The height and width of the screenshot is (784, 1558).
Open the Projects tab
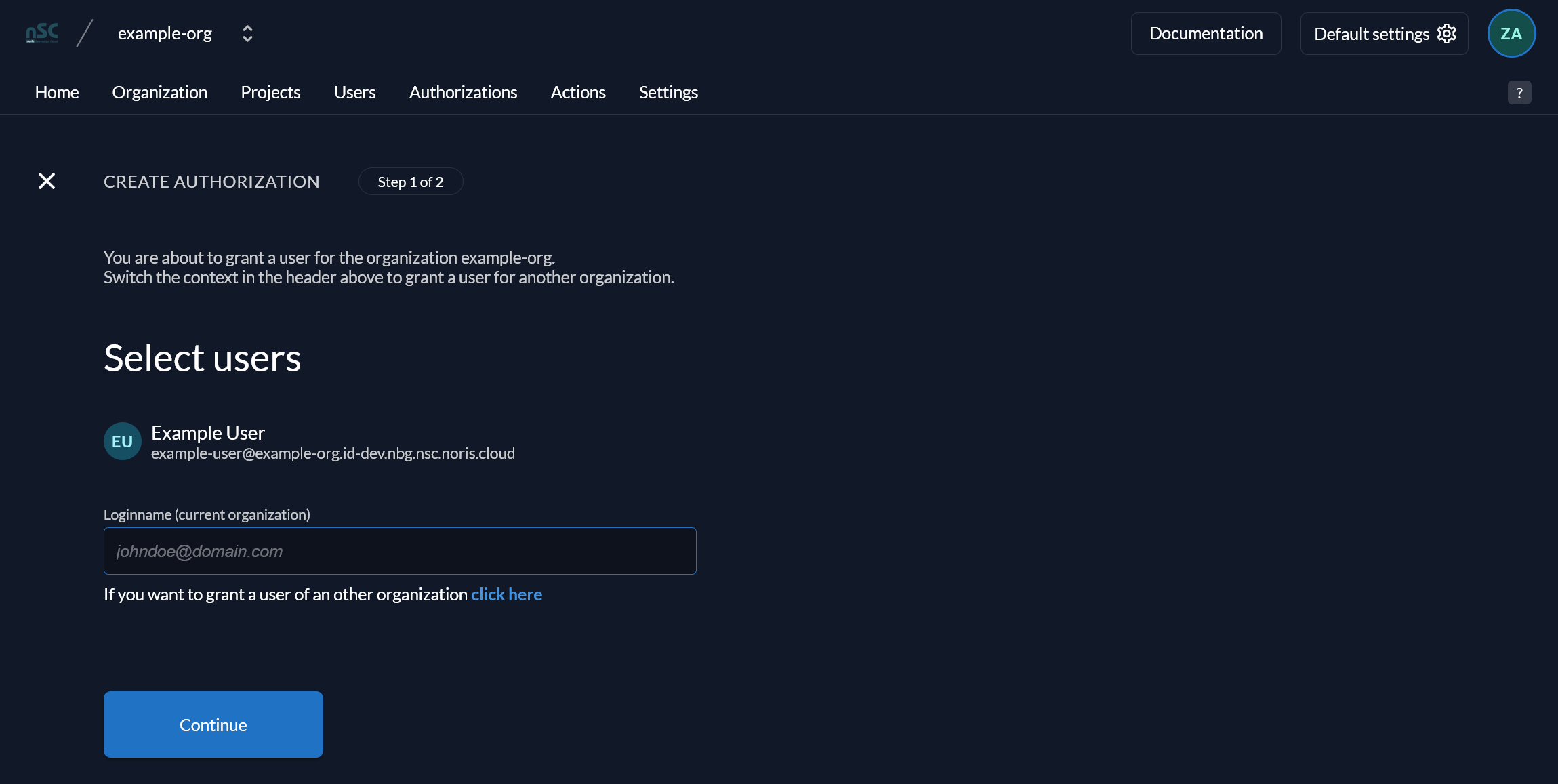(270, 92)
